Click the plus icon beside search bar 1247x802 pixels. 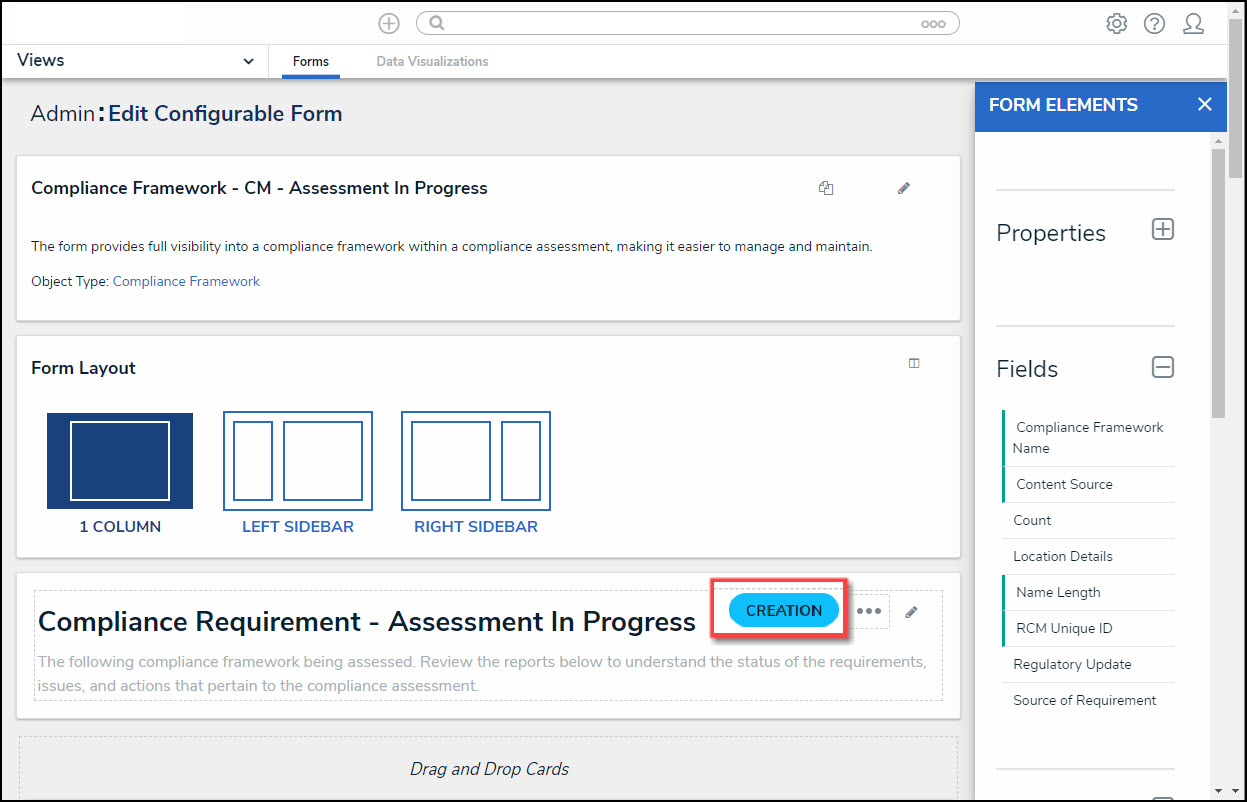(389, 23)
